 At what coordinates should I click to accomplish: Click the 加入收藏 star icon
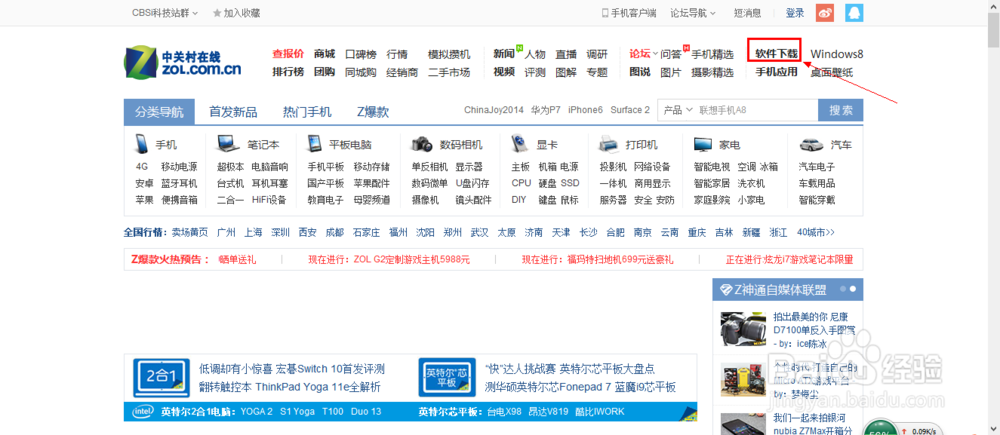pos(217,13)
